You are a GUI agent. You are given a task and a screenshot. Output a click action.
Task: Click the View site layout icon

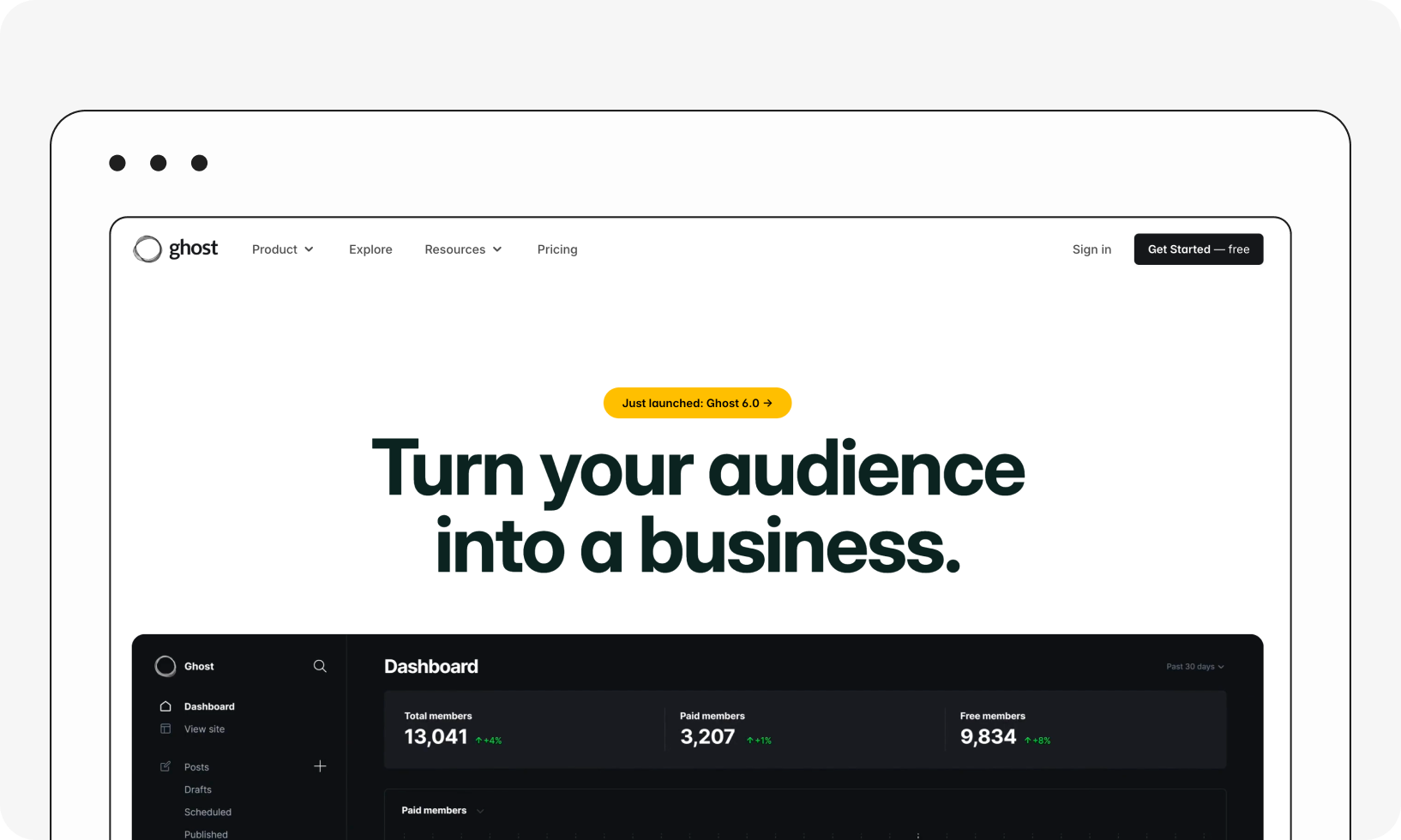pos(165,729)
